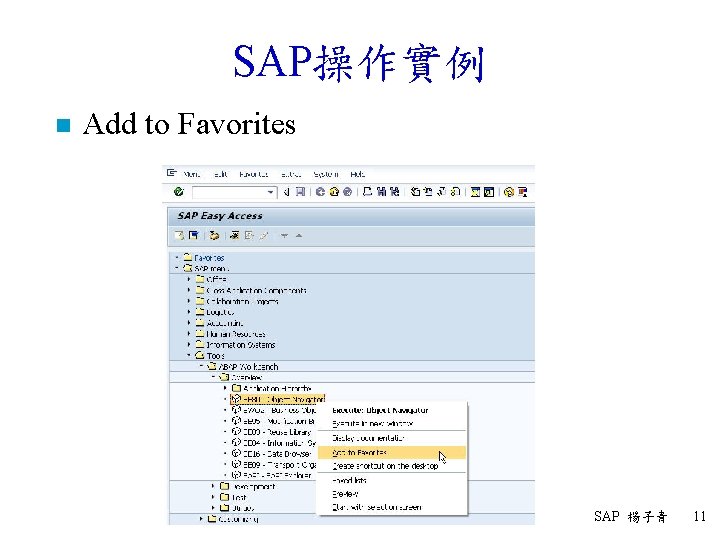Screen dimensions: 720x540
Task: Choose Create shortcut on the desktop
Action: (x=392, y=466)
